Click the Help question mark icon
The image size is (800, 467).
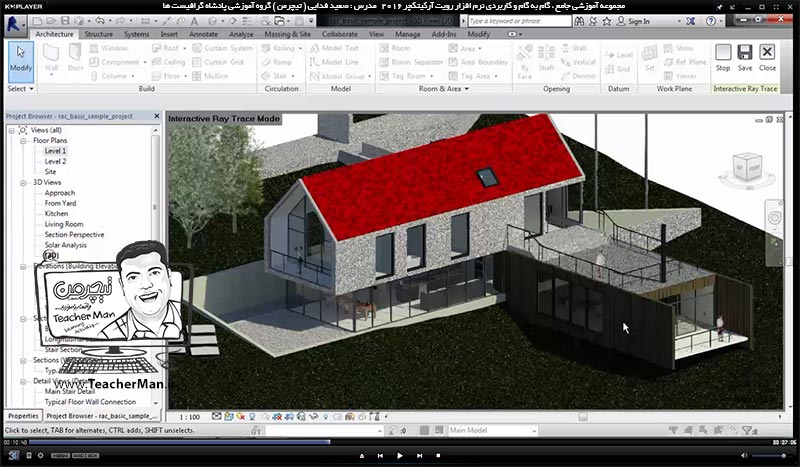point(711,21)
